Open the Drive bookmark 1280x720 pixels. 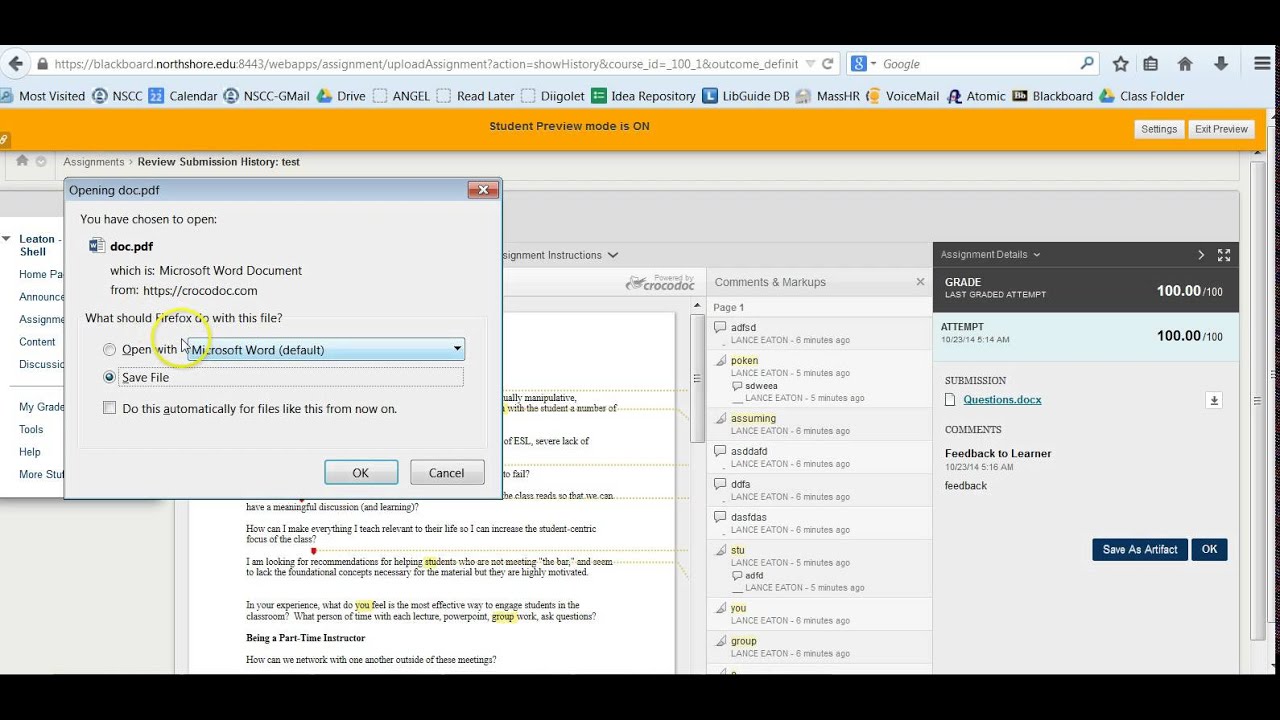point(341,96)
